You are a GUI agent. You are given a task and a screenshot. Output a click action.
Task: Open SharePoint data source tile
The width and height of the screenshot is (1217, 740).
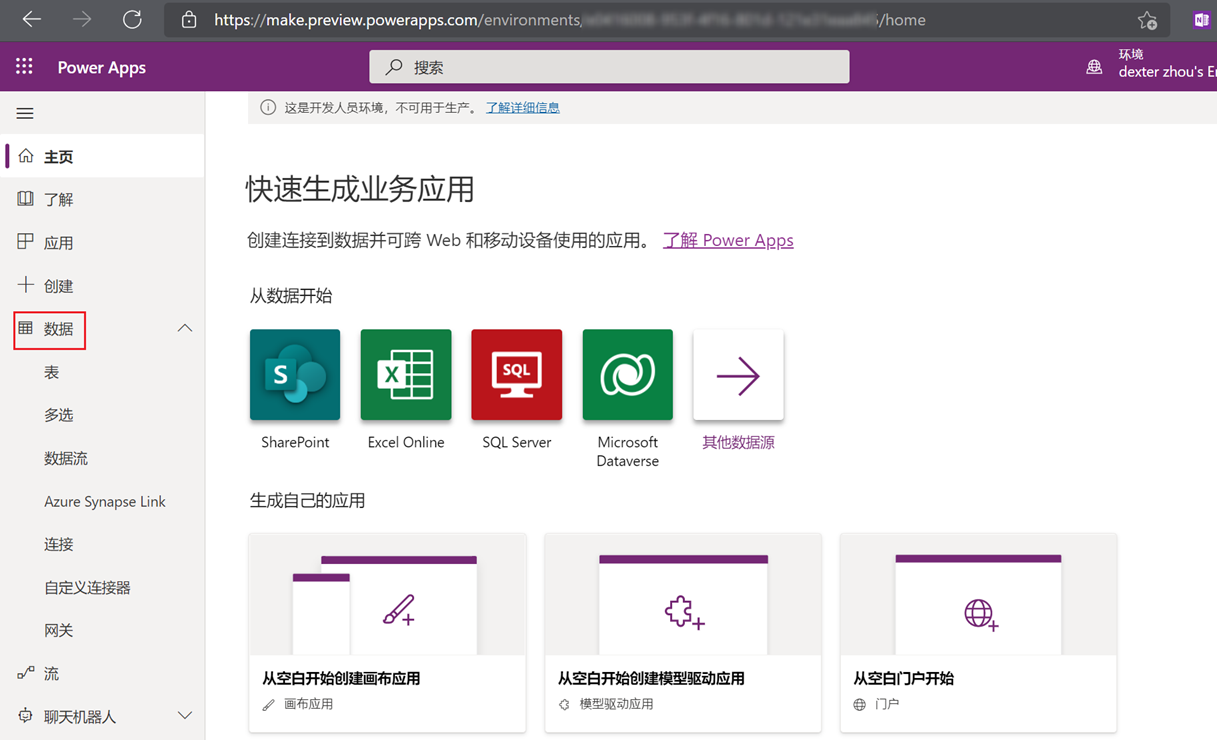click(295, 375)
